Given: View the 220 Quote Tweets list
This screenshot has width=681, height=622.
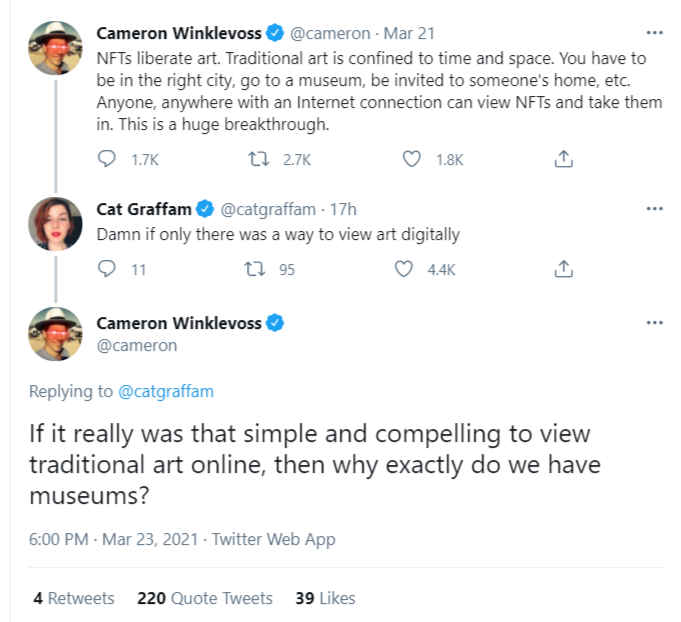Looking at the screenshot, I should click(205, 598).
